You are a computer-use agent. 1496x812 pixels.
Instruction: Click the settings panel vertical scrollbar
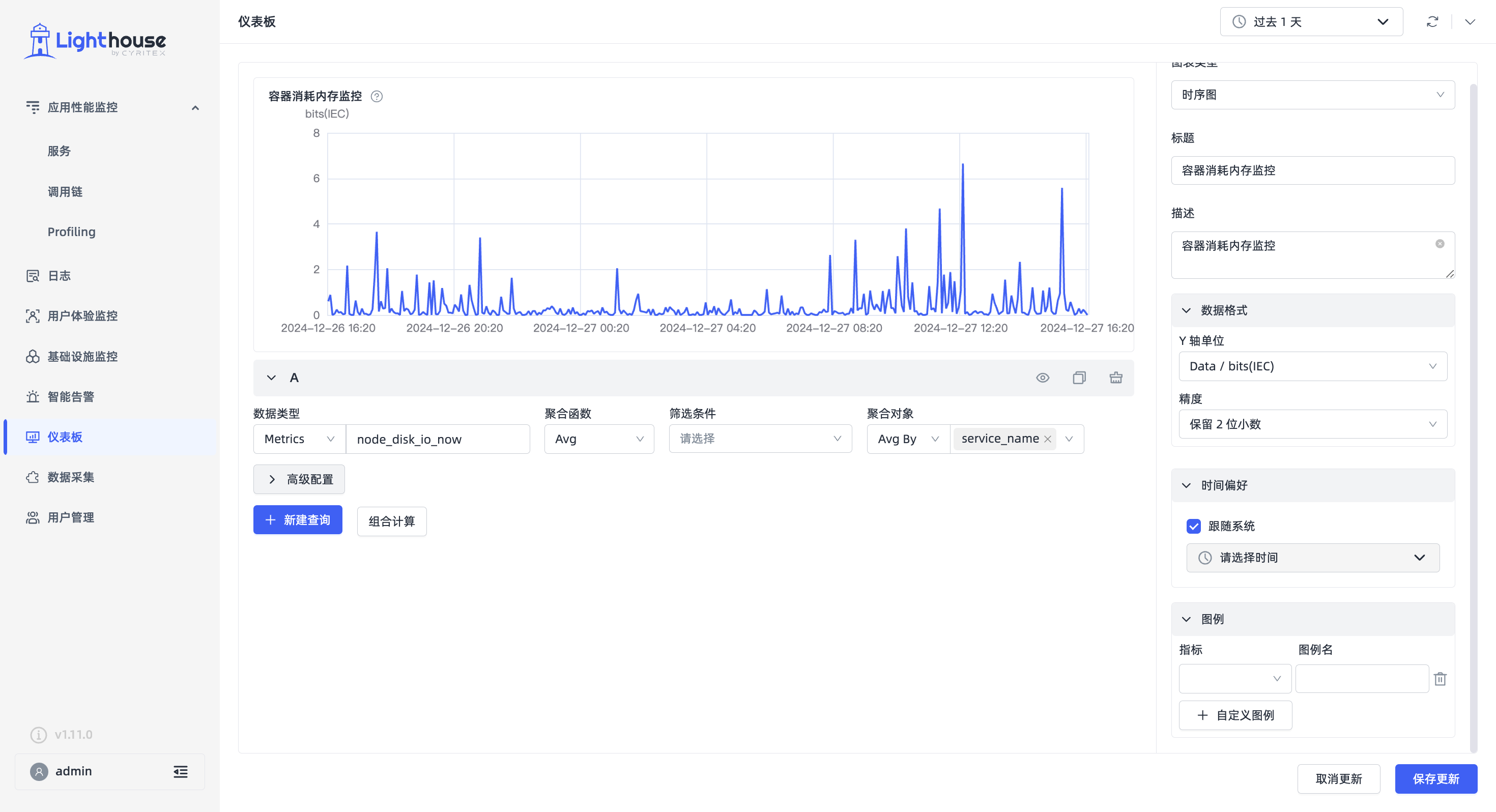click(1473, 418)
